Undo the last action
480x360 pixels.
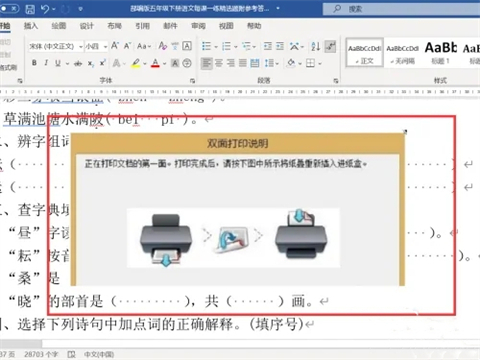(45, 9)
